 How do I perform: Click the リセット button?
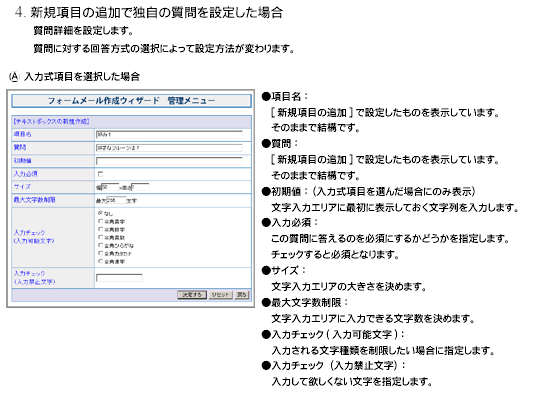tap(220, 295)
